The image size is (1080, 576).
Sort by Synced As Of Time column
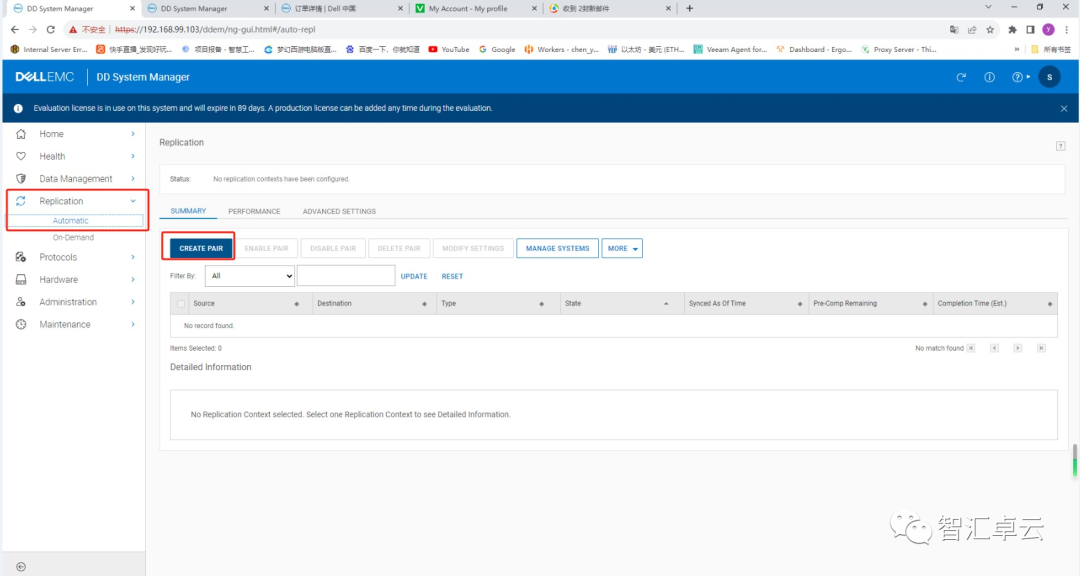[745, 303]
